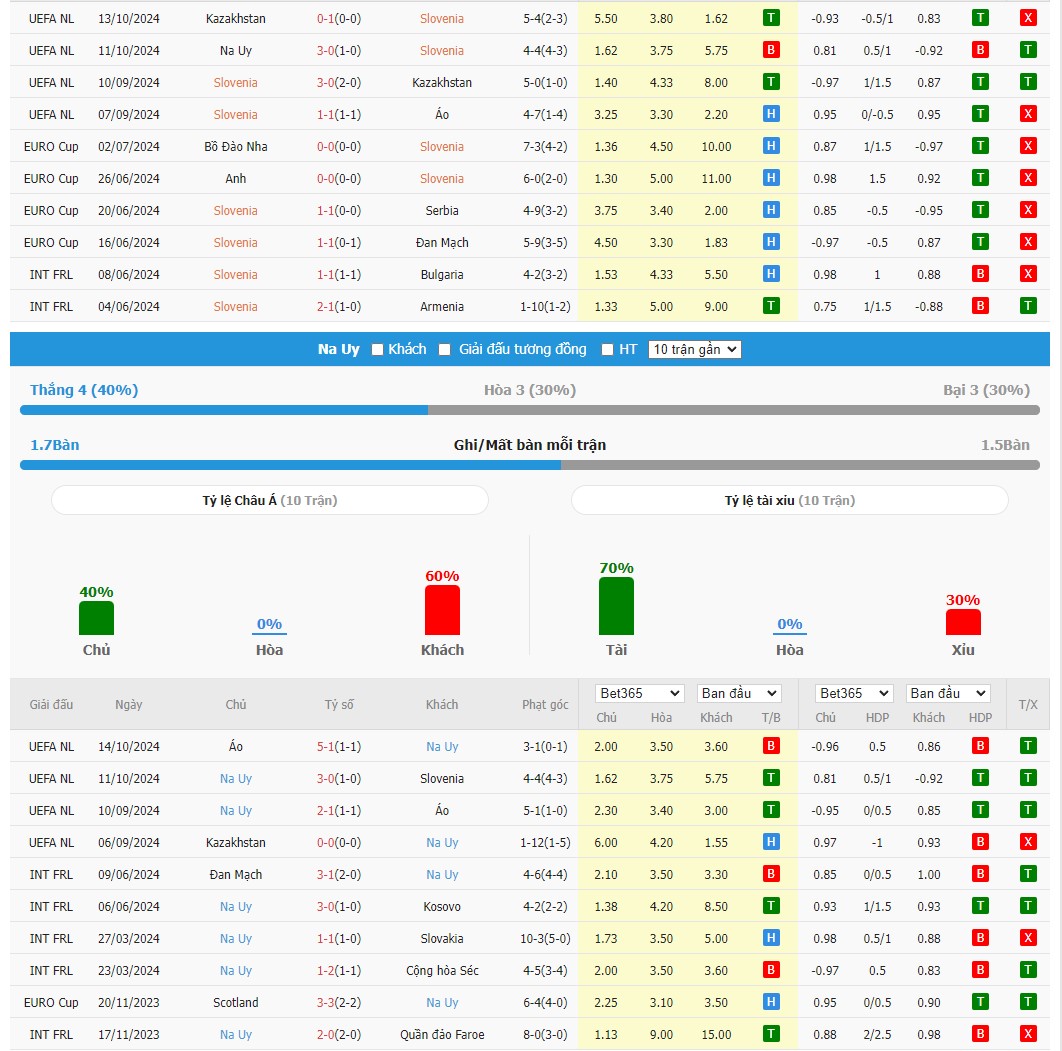This screenshot has width=1062, height=1051.
Task: Click the Hòa 3 (30%) label
Action: [x=530, y=390]
